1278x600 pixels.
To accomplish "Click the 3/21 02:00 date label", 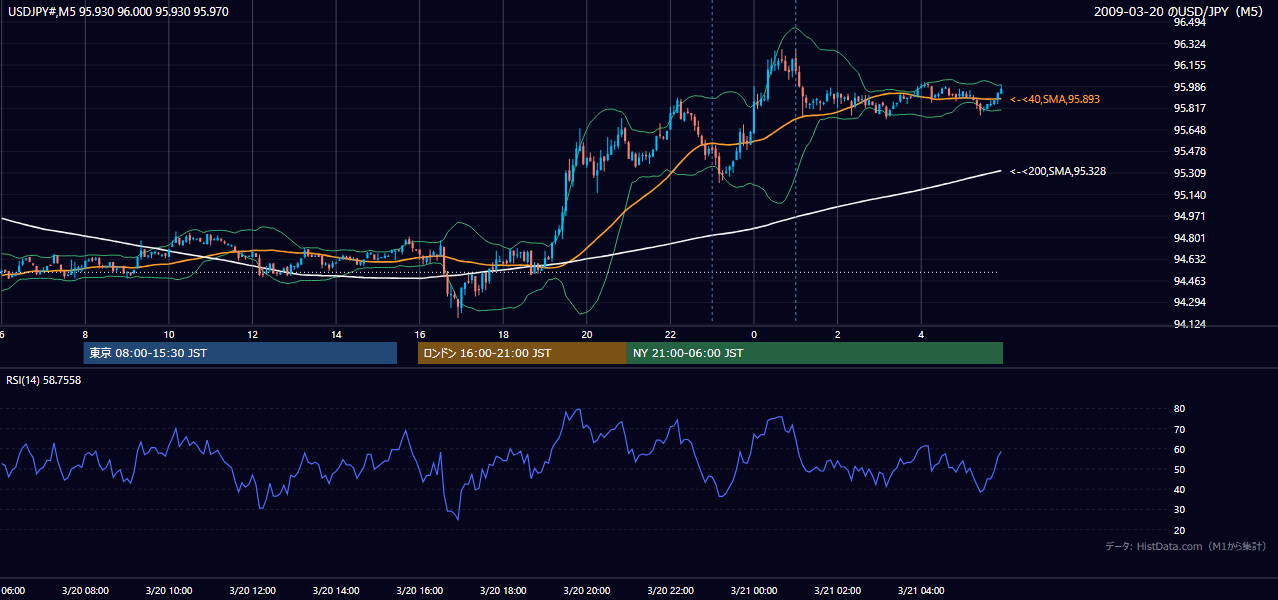I will (838, 591).
